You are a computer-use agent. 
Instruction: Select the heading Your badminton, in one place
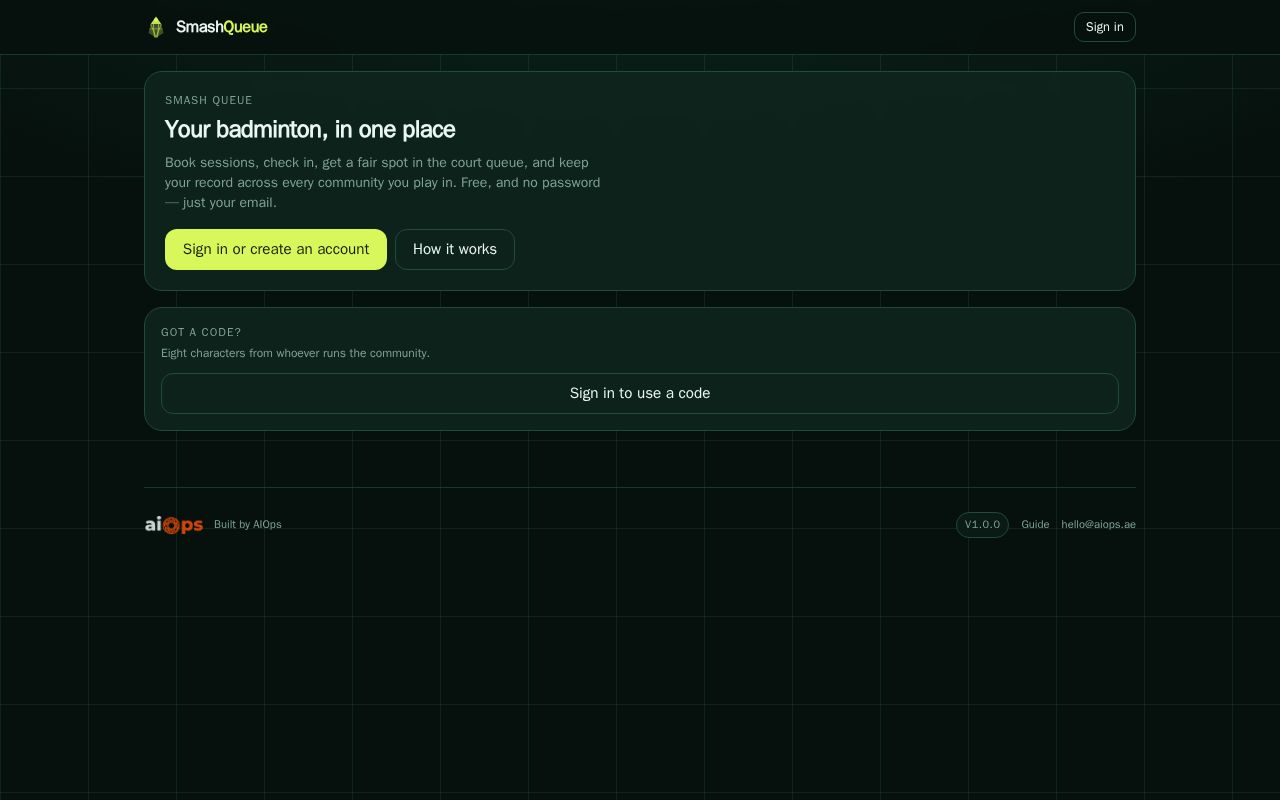point(310,129)
